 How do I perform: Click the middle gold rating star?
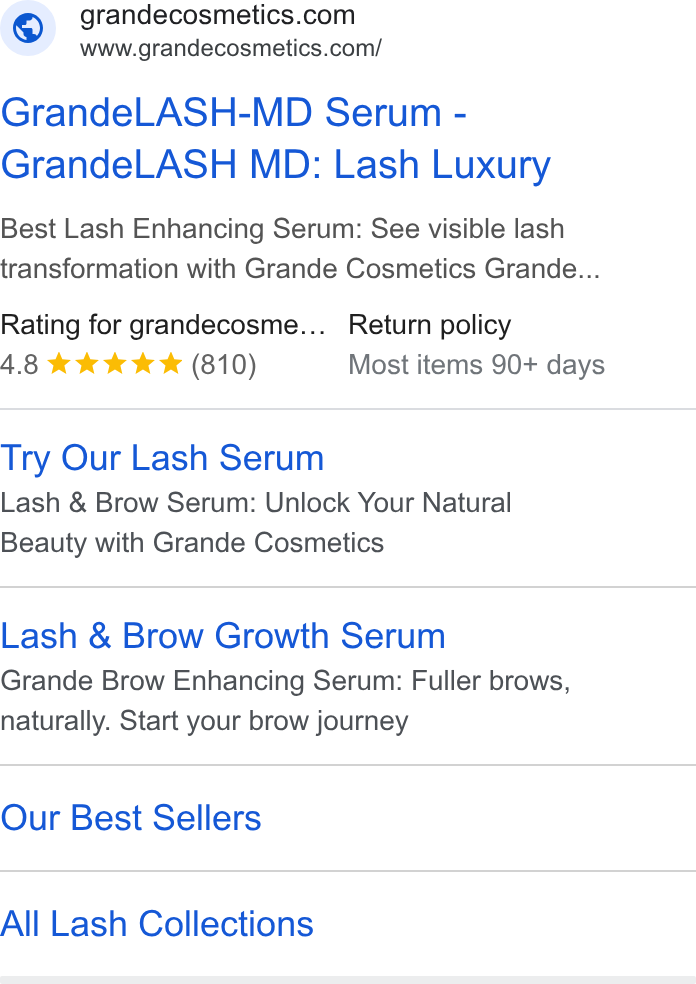point(115,363)
